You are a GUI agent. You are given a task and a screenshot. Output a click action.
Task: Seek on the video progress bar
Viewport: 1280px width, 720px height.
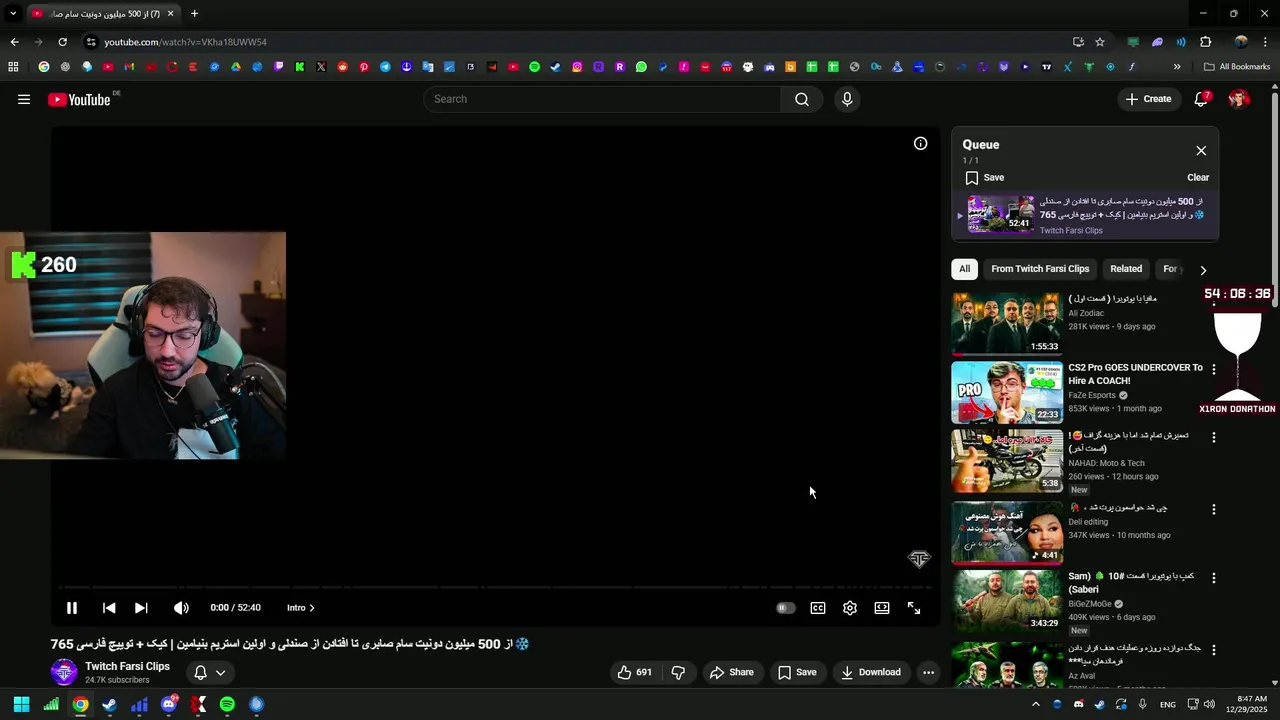click(x=495, y=586)
